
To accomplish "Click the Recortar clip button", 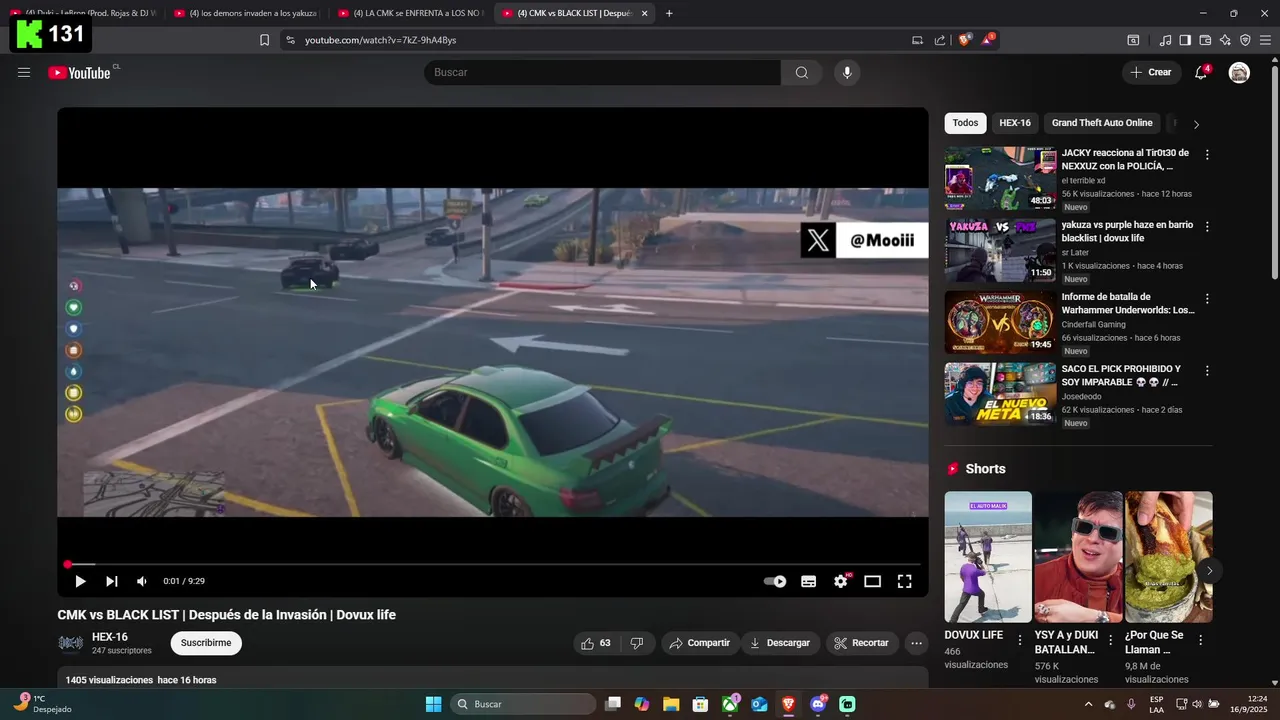I will [862, 643].
